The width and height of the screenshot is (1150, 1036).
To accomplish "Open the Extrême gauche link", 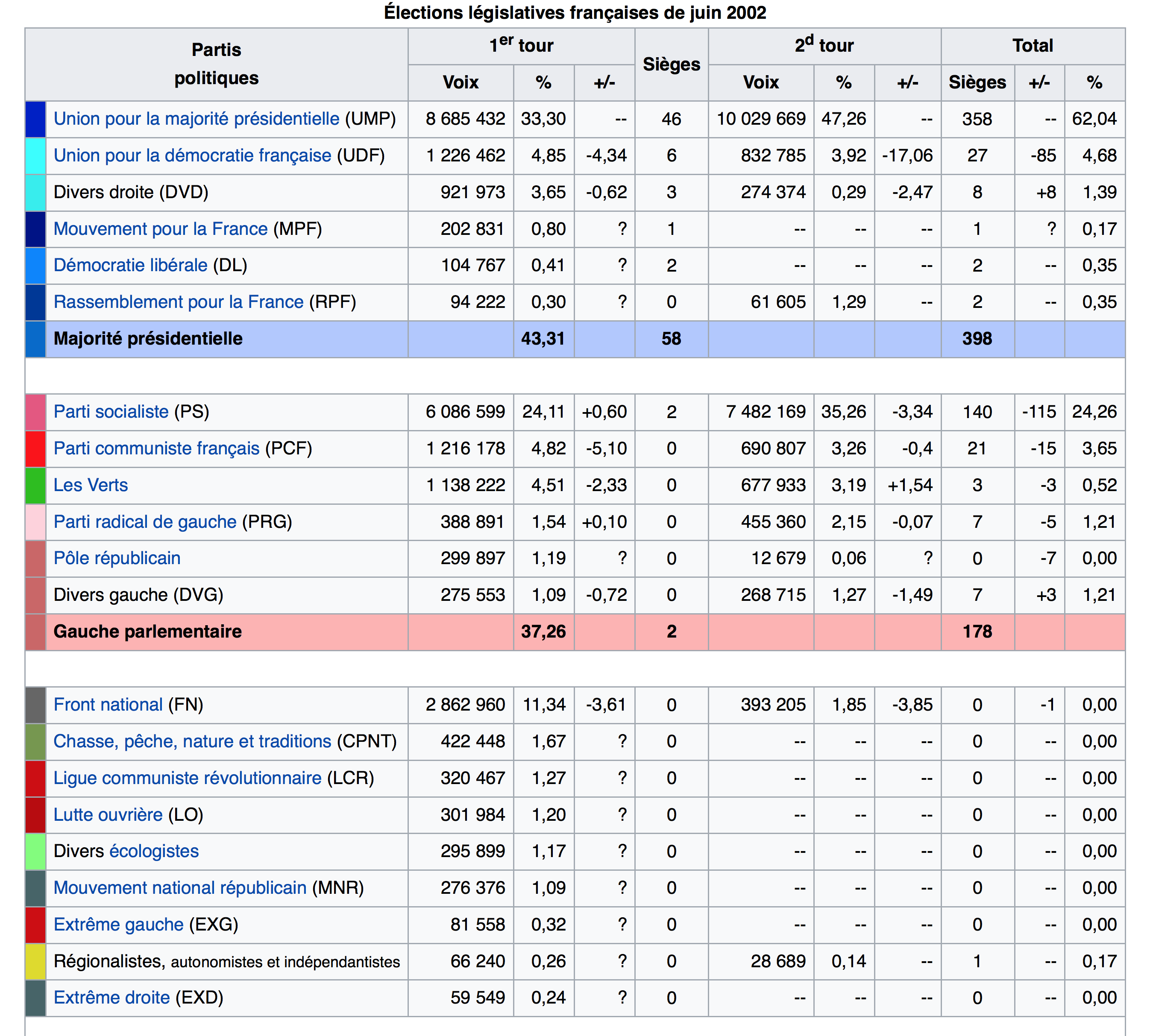I will click(x=118, y=925).
